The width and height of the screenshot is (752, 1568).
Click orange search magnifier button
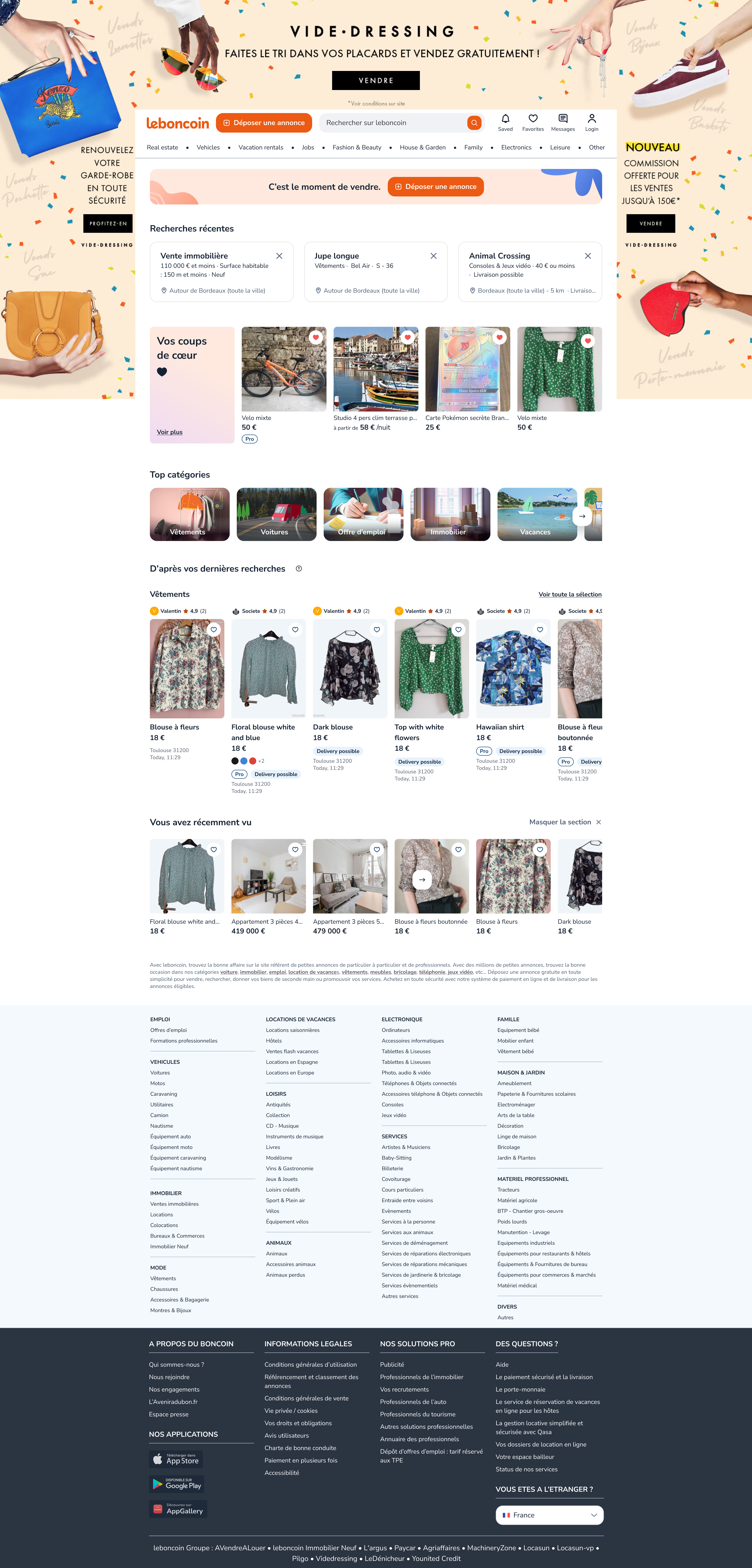[x=474, y=123]
